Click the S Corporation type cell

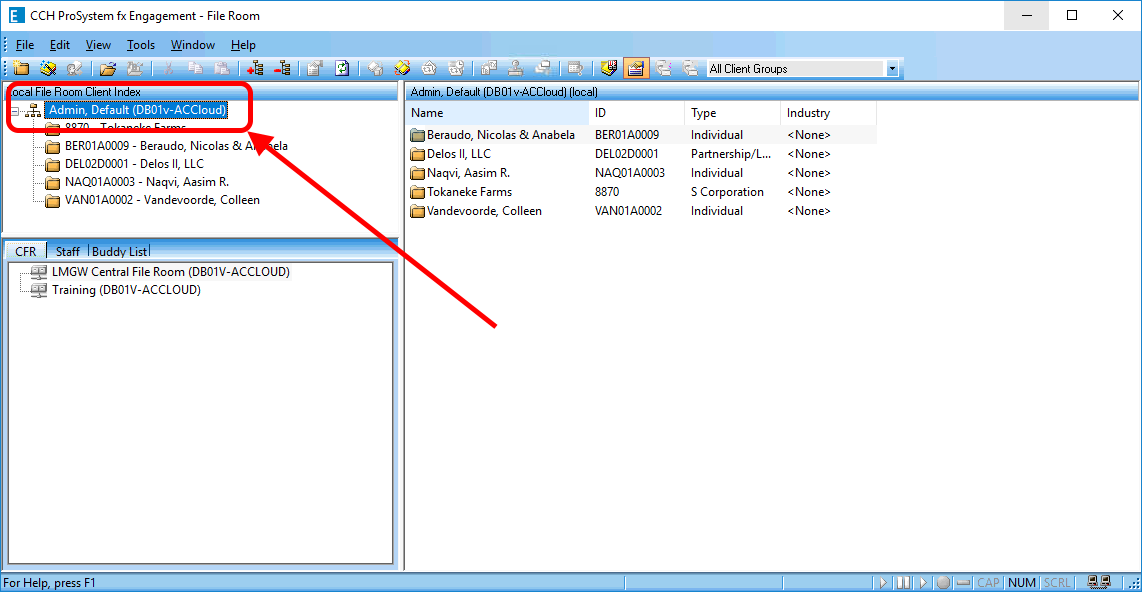click(727, 192)
